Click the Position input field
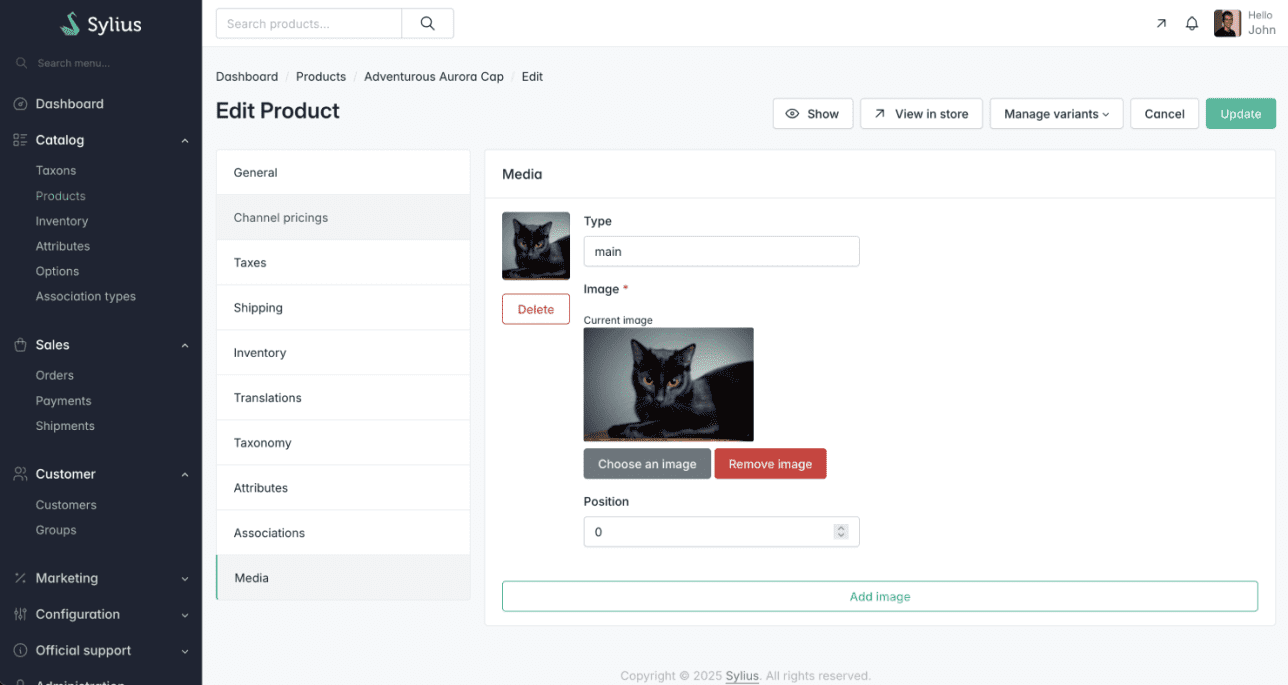Viewport: 1288px width, 685px height. pyautogui.click(x=721, y=532)
